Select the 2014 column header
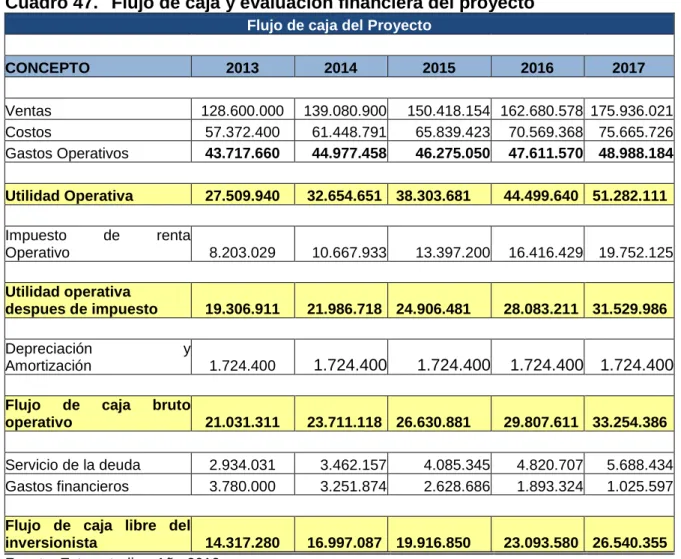Screen dimensions: 681x559 tap(340, 68)
